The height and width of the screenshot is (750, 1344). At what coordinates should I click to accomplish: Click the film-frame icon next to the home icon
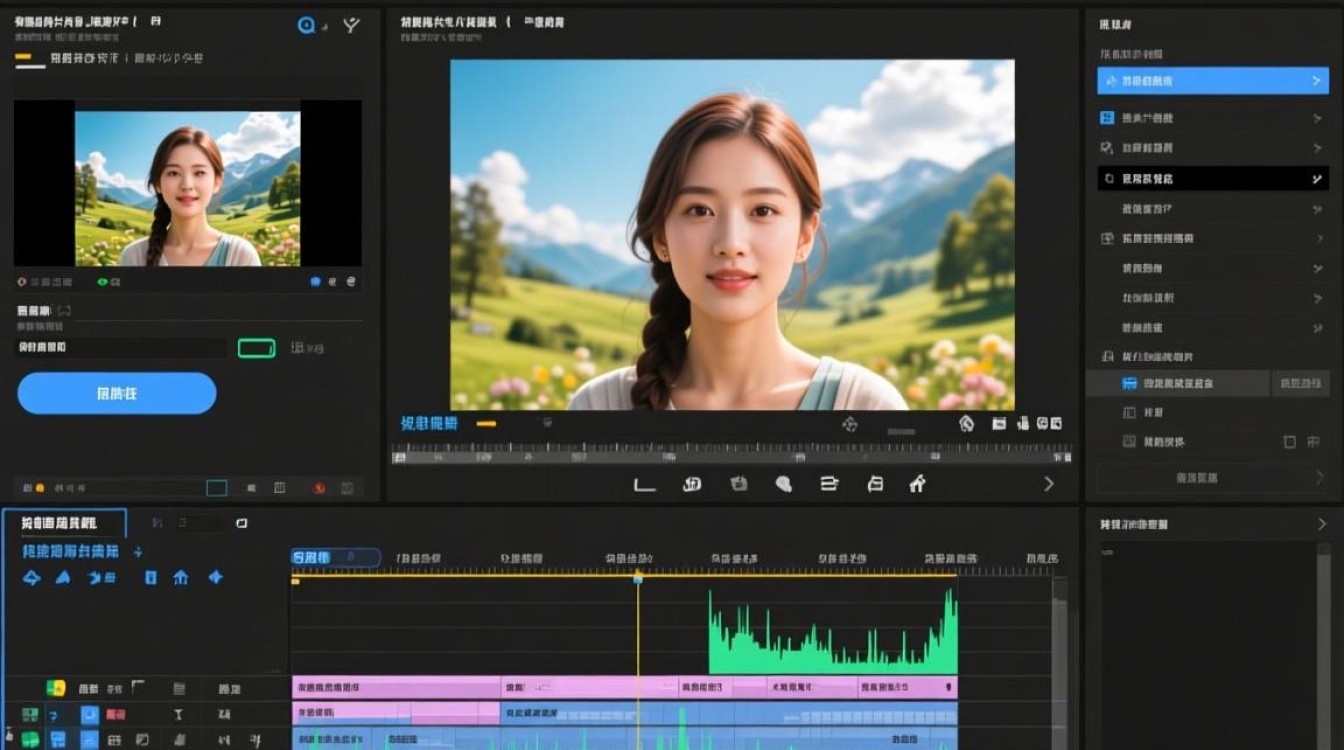click(998, 423)
